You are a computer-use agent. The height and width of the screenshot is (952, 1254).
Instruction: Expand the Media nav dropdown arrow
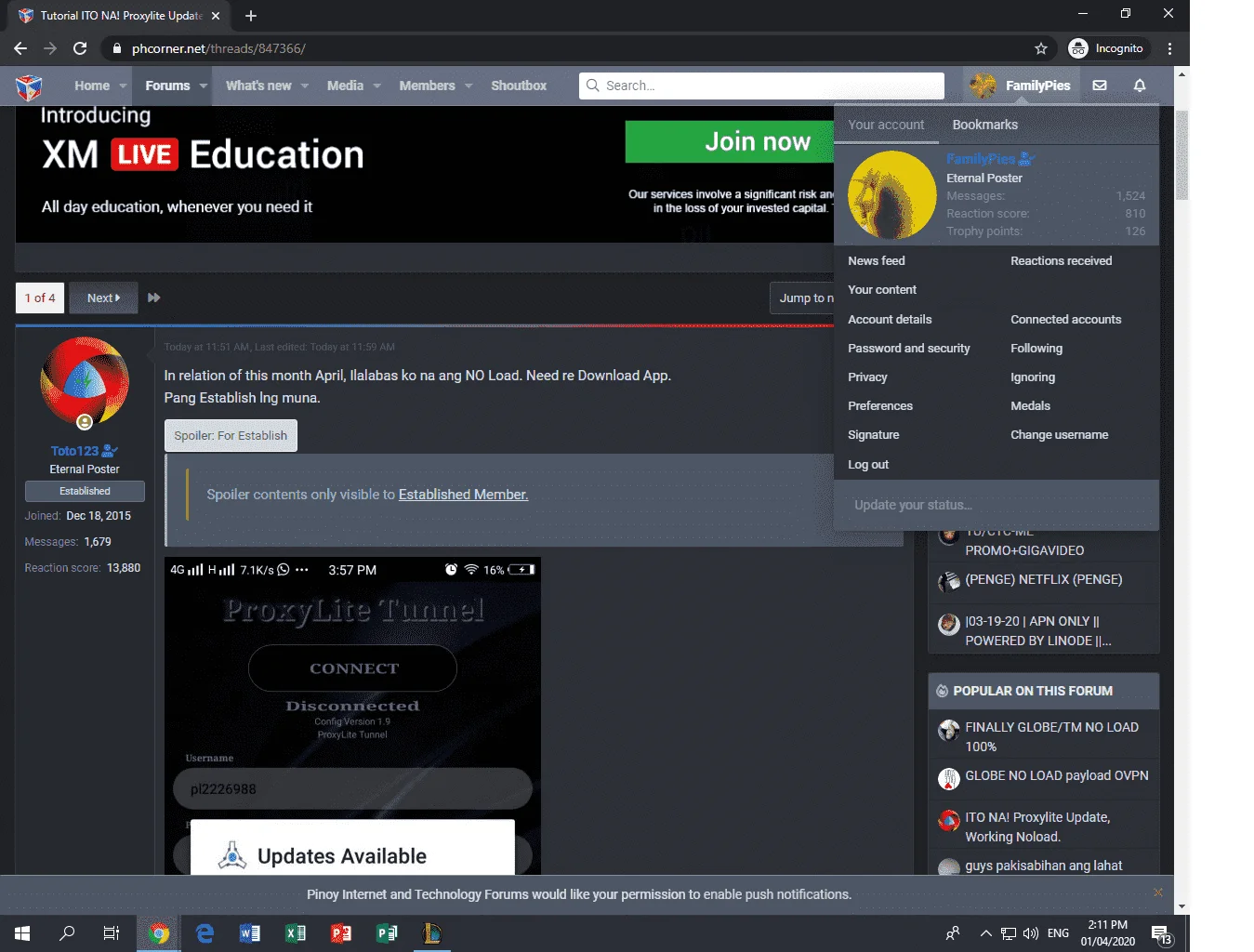(x=377, y=86)
